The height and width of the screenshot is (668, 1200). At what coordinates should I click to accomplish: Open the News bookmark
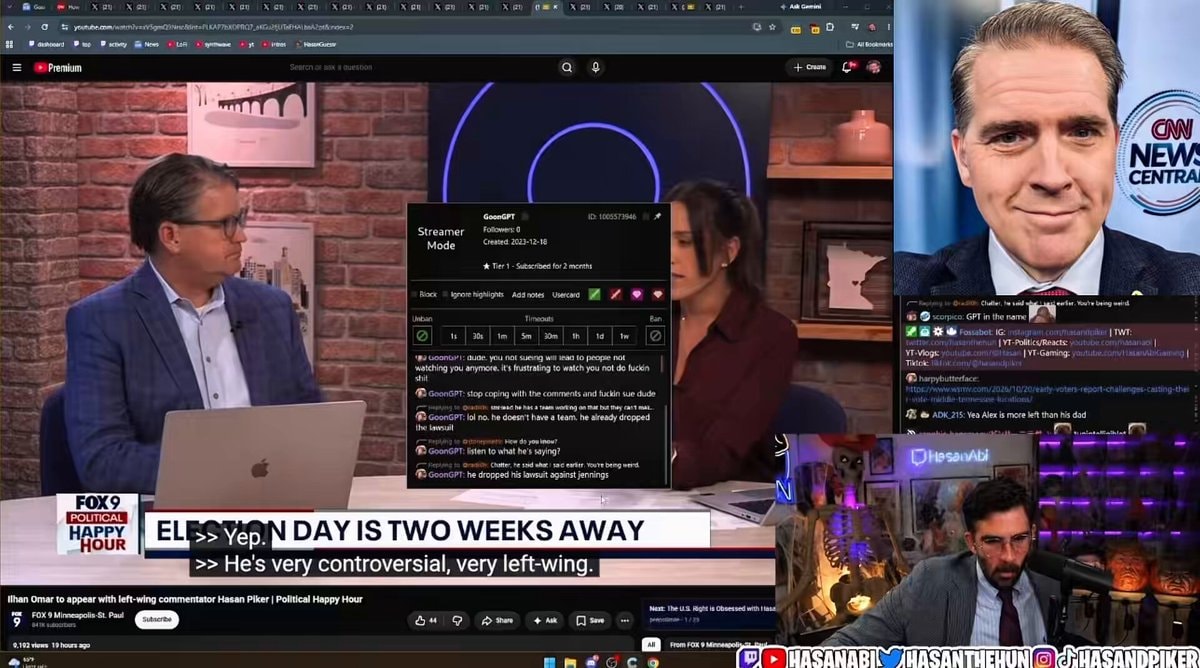[146, 44]
